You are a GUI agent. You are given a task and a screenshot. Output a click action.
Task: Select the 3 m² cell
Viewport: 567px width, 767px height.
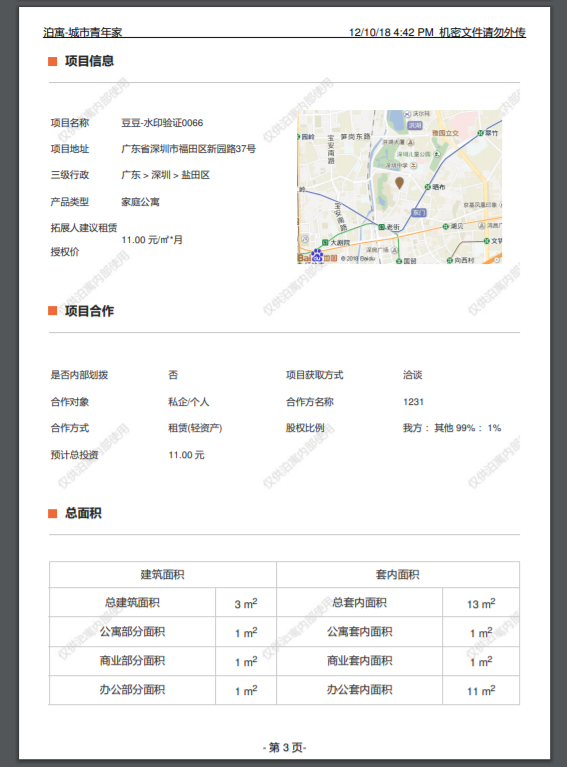[x=246, y=603]
